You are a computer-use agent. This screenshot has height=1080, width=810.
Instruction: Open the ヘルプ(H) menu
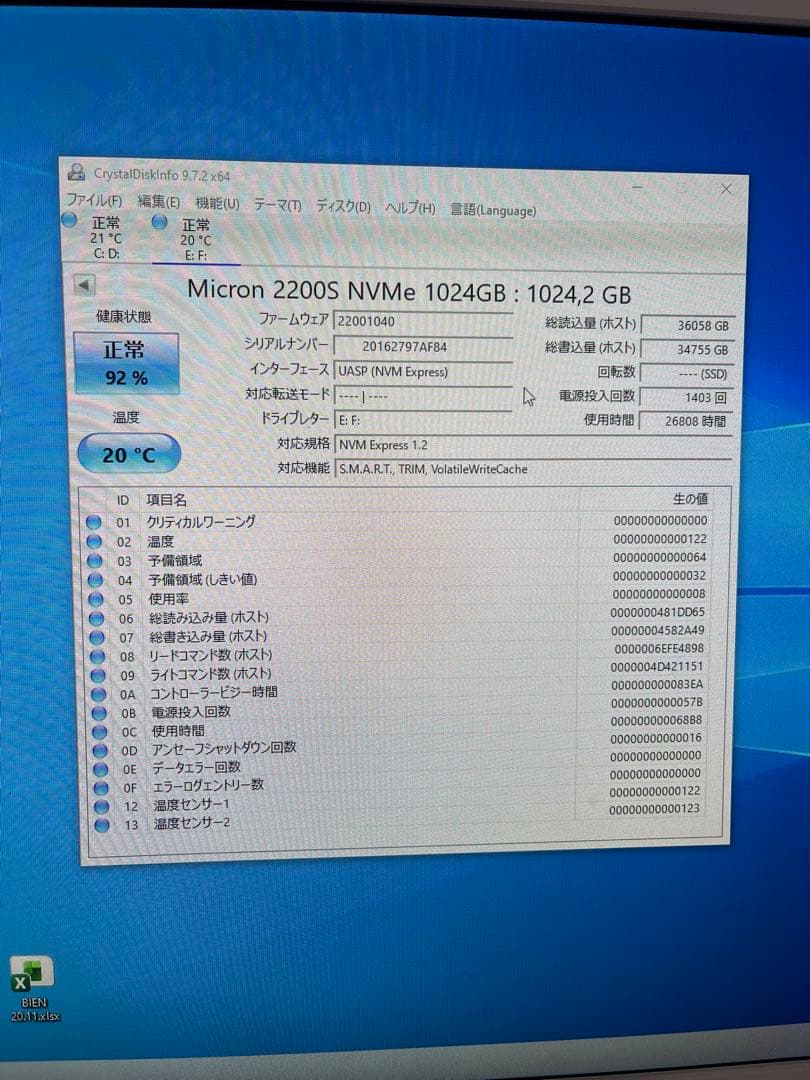tap(410, 207)
